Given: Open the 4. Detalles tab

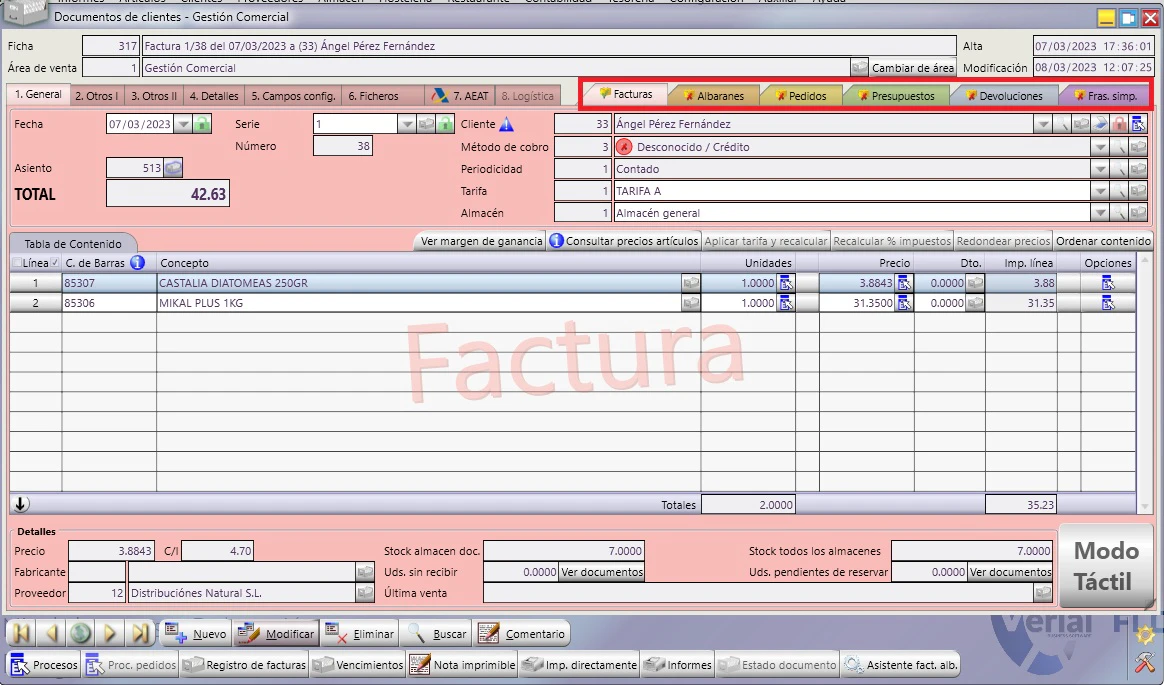Looking at the screenshot, I should pyautogui.click(x=214, y=96).
